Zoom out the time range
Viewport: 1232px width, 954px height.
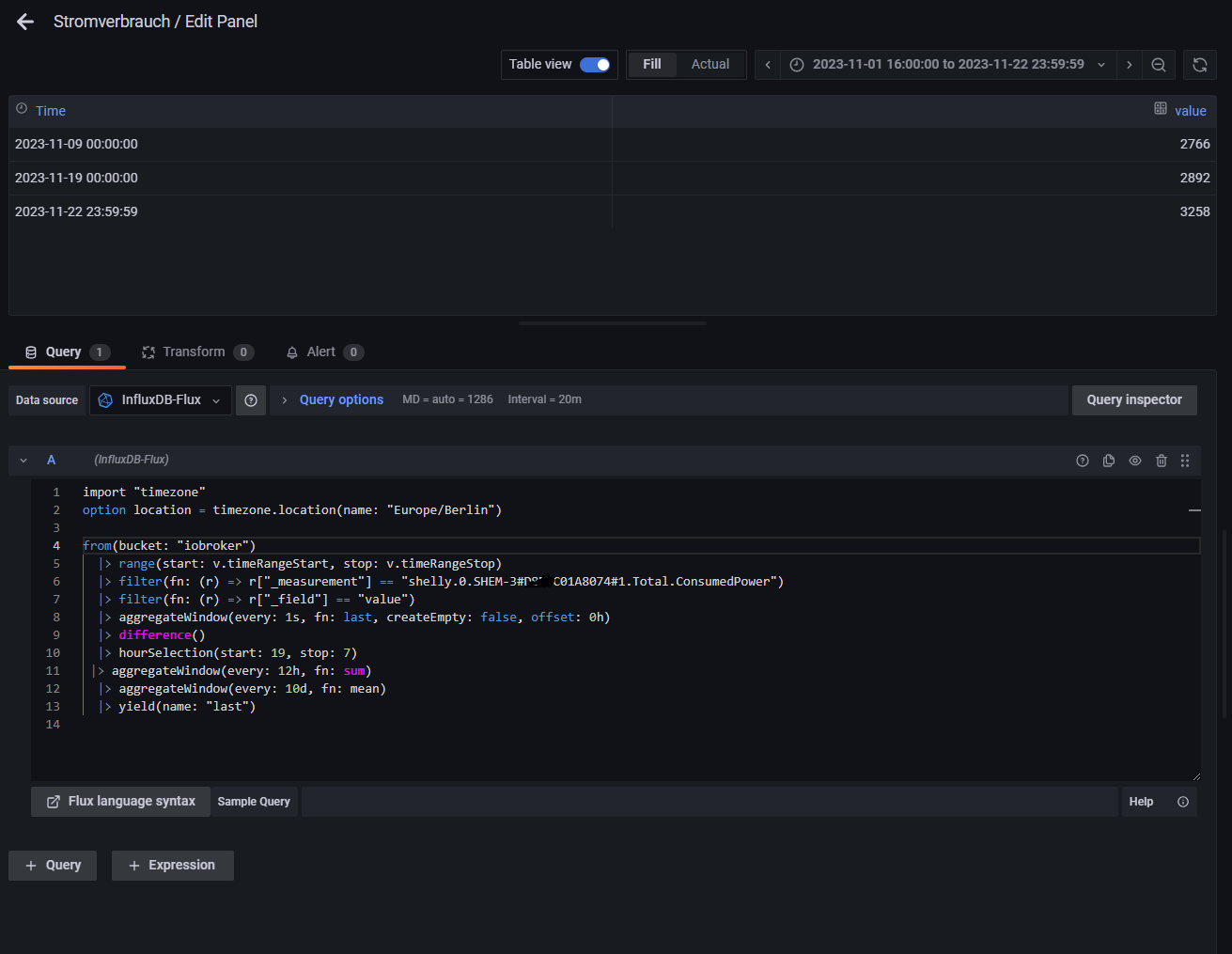click(1159, 65)
